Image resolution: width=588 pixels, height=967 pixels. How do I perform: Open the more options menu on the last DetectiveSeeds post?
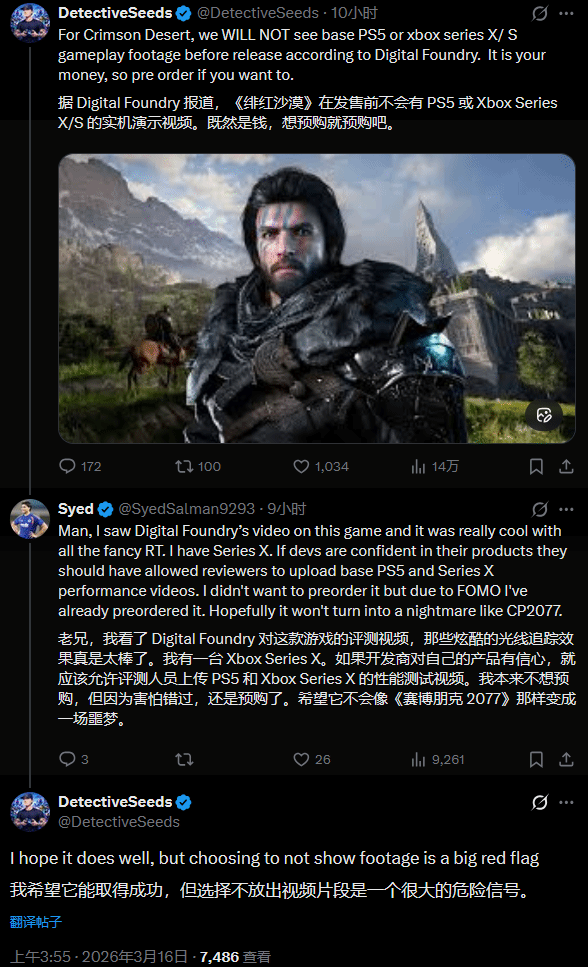click(566, 802)
